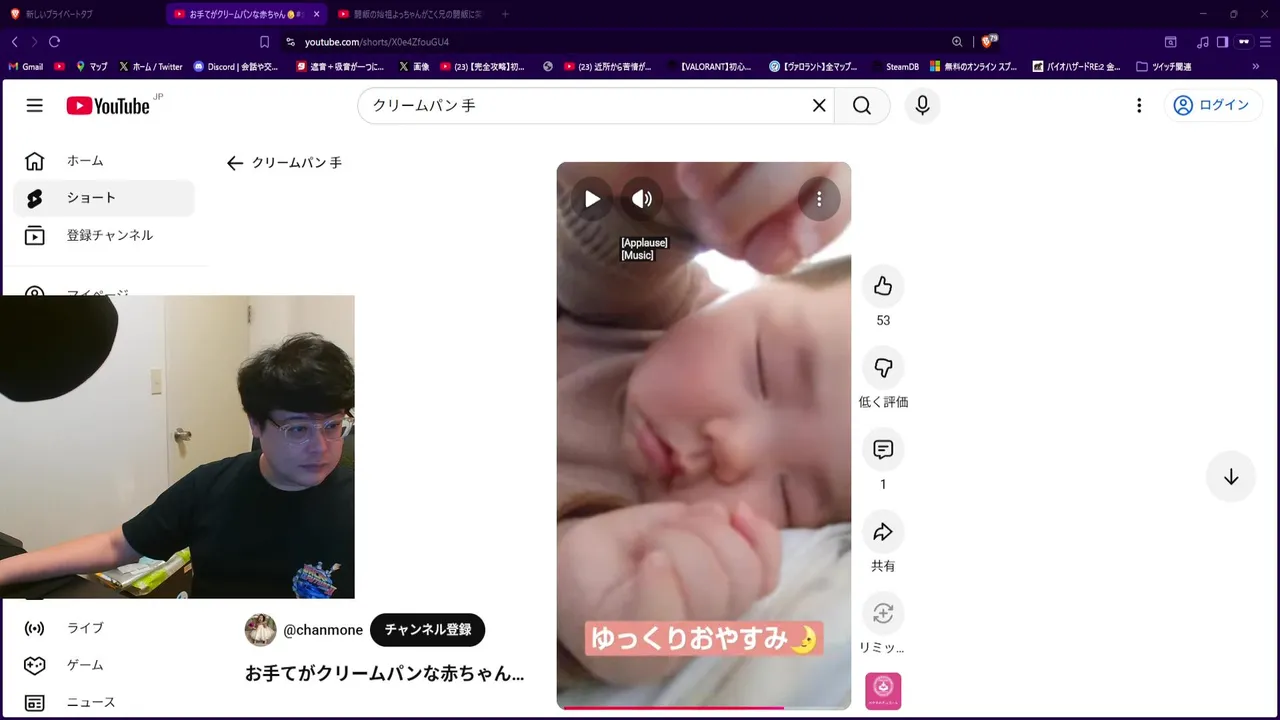This screenshot has width=1280, height=720.
Task: Start voice search with the microphone
Action: pos(922,105)
